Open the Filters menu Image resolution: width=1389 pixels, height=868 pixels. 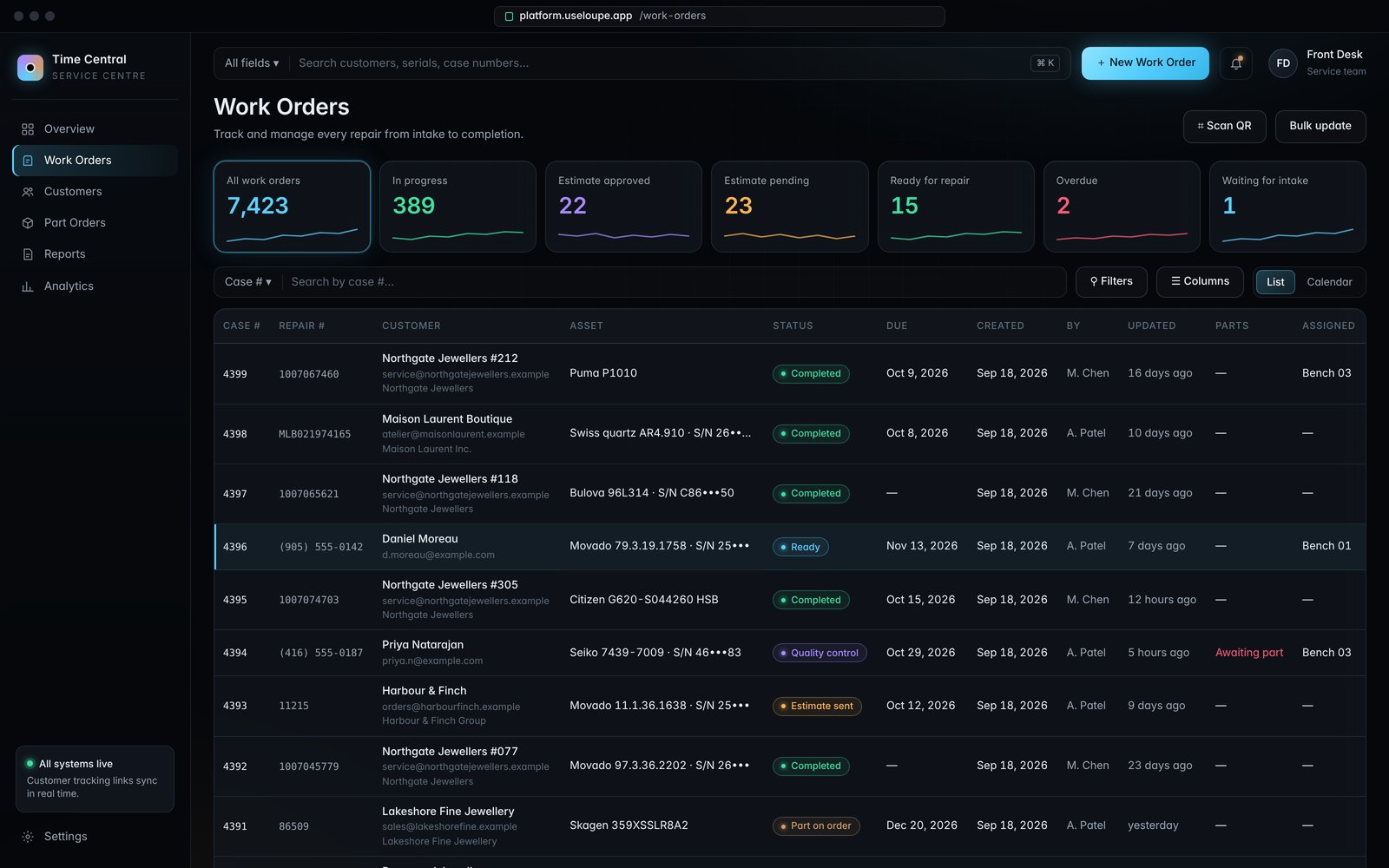coord(1111,282)
